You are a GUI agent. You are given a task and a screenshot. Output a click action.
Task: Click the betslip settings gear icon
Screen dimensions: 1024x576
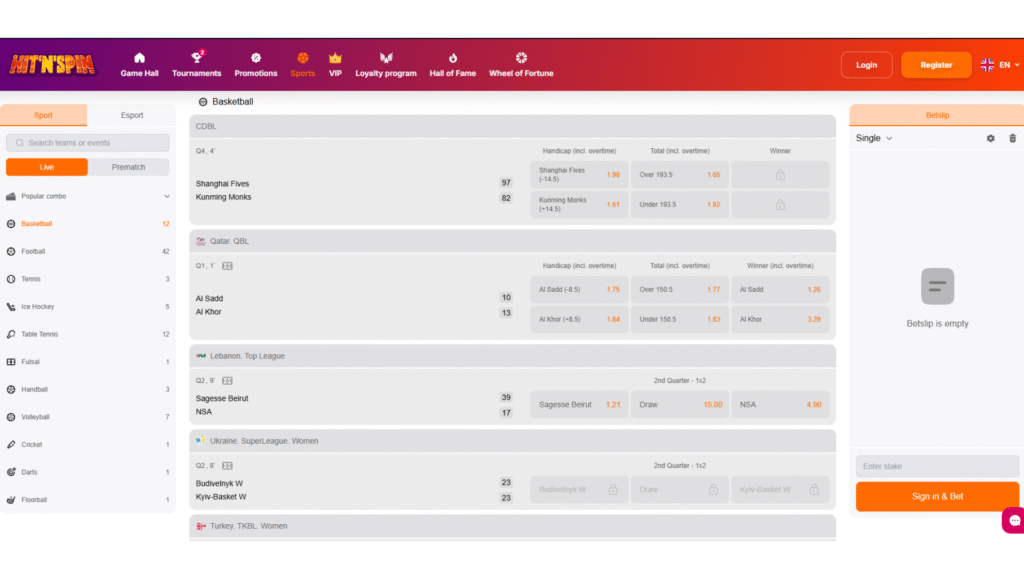click(990, 139)
